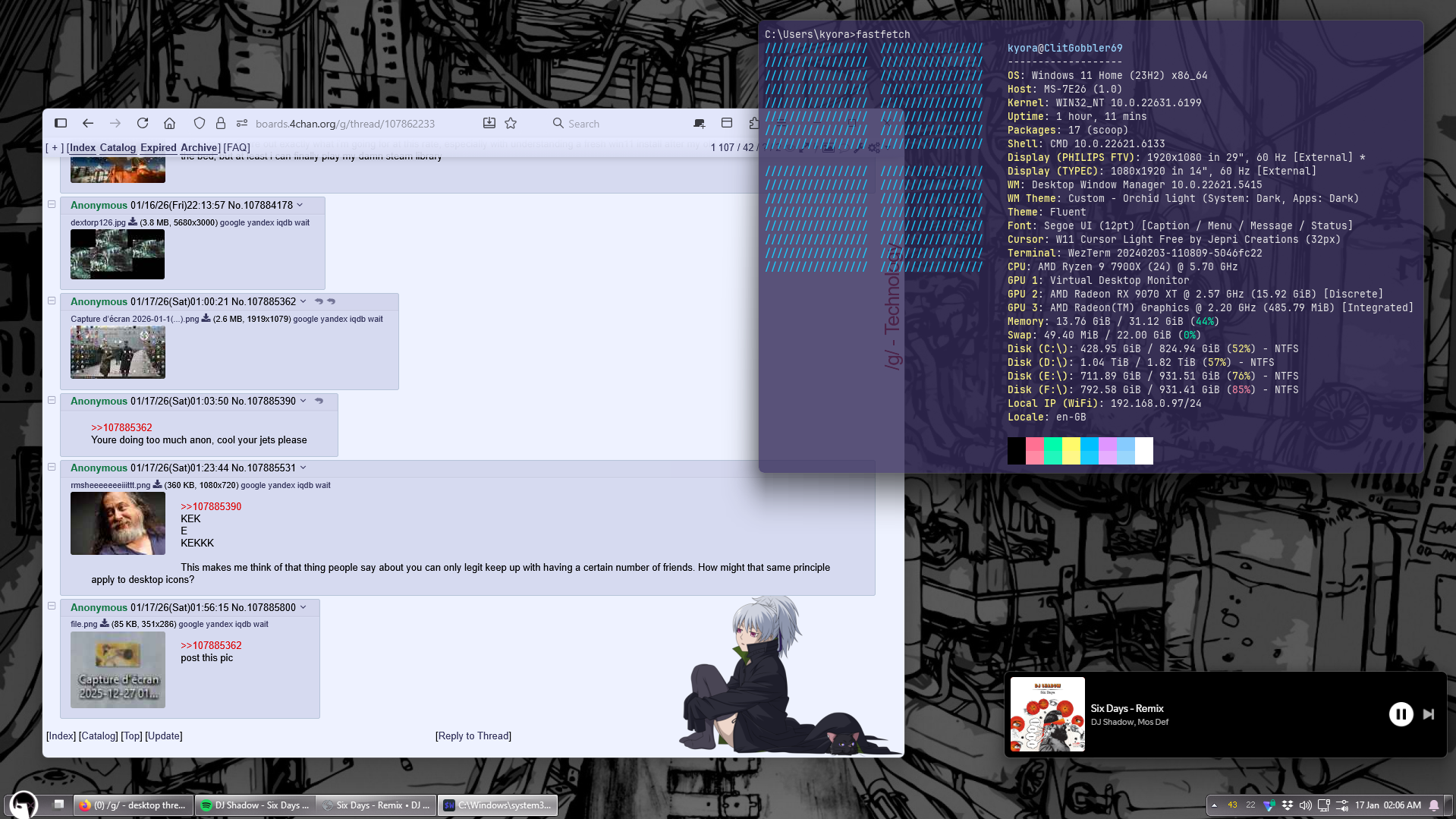Expand the file.png thumbnail
Screen dimensions: 1456x819
[118, 669]
